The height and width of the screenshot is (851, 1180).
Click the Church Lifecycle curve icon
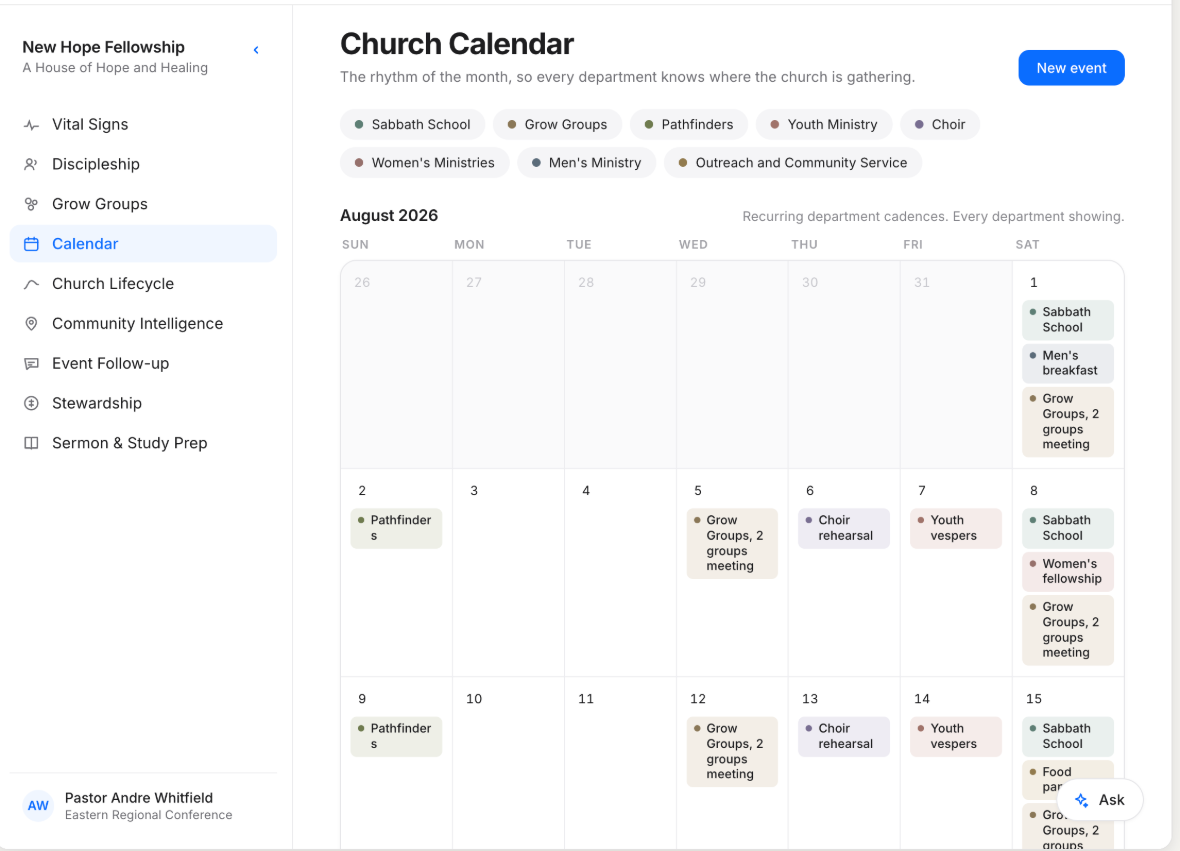click(31, 284)
